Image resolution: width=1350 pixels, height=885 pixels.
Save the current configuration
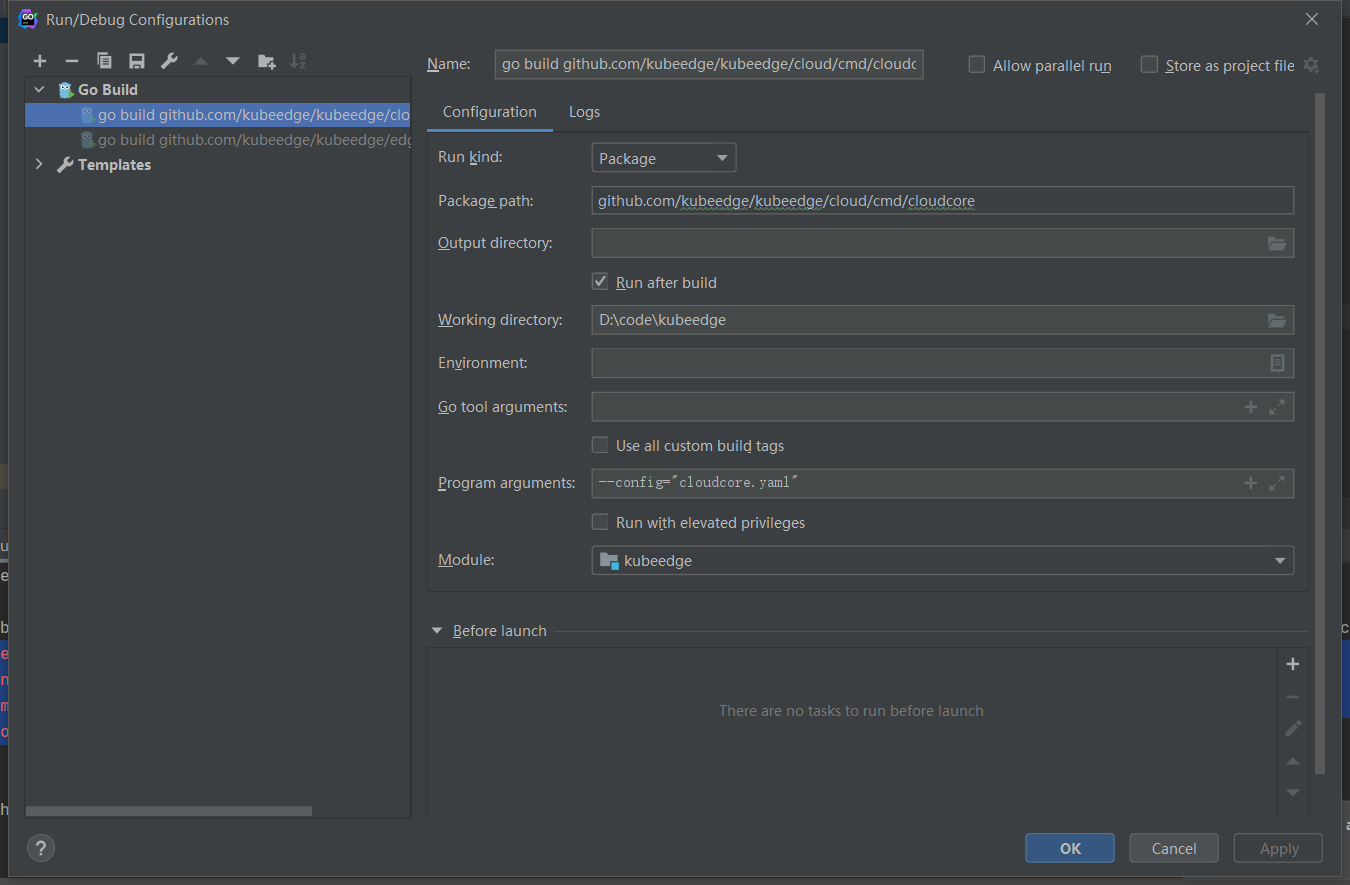136,61
